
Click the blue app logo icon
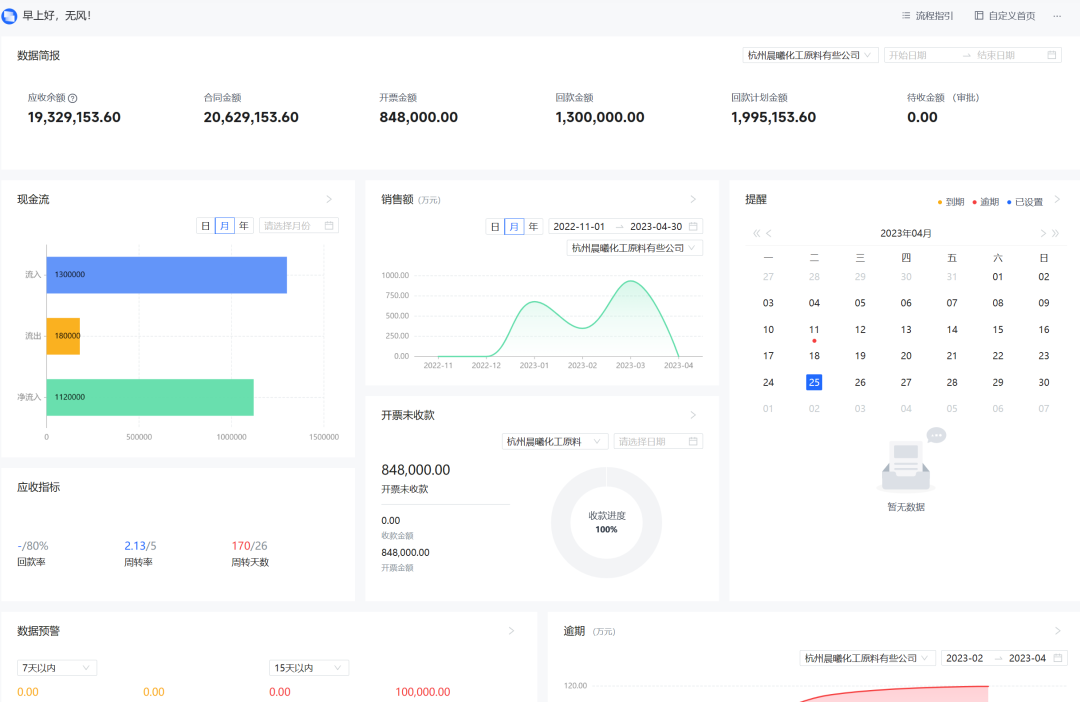pos(9,15)
